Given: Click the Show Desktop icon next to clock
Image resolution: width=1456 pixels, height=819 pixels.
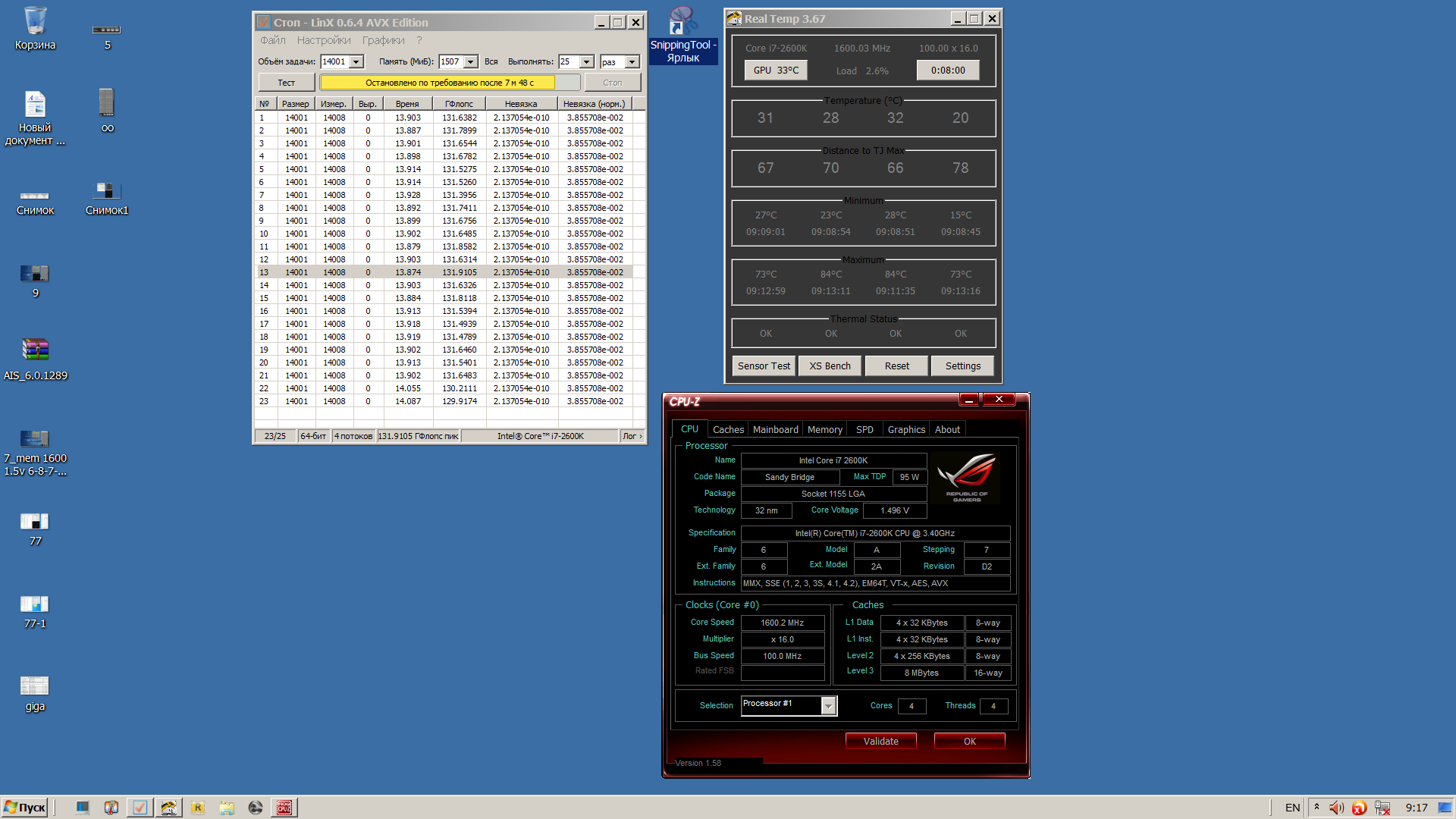Looking at the screenshot, I should 1445,808.
